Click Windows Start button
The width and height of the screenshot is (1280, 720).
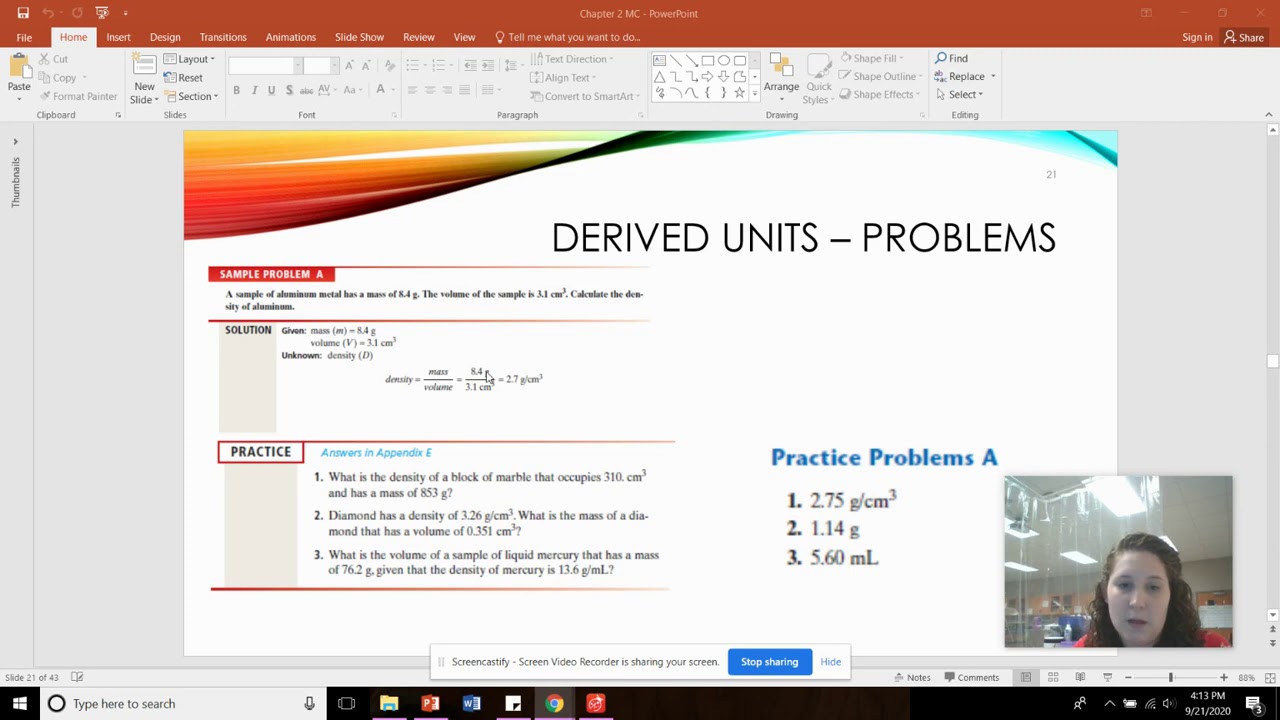pos(19,703)
